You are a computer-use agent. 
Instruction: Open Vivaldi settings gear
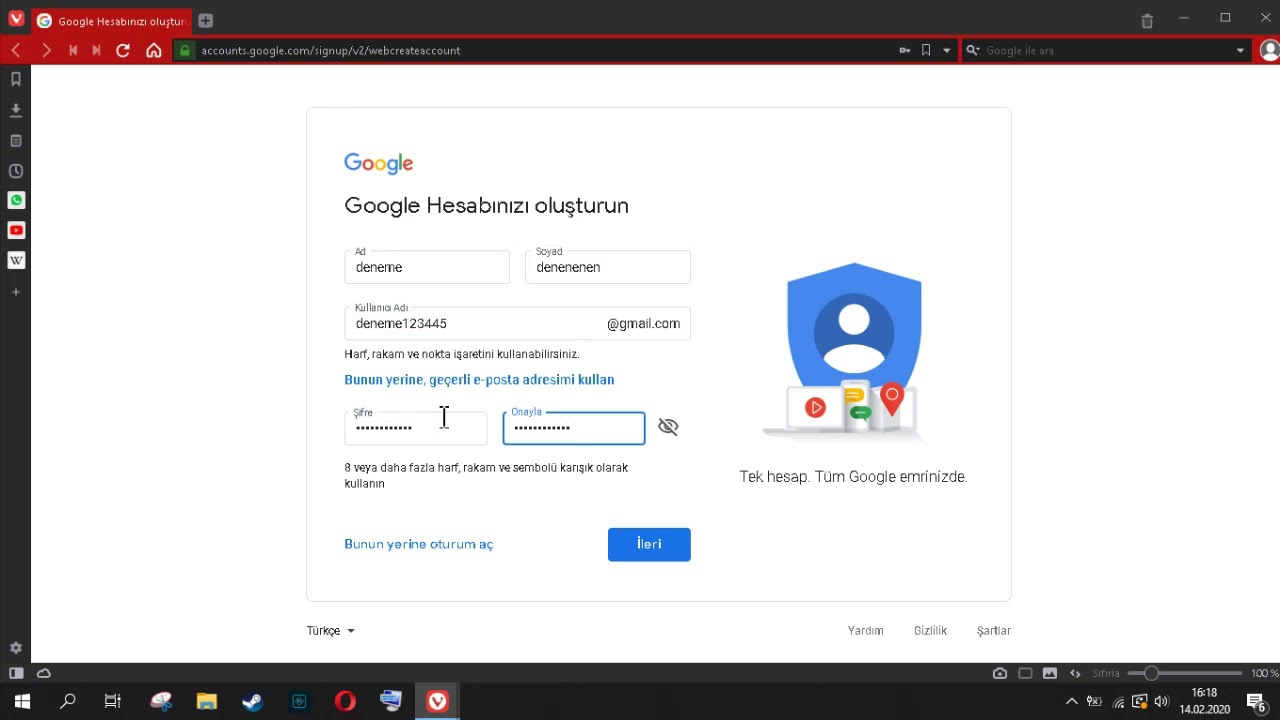pyautogui.click(x=16, y=648)
